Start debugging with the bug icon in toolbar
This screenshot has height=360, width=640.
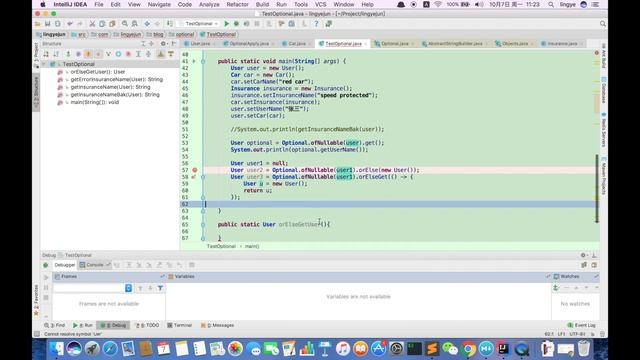click(236, 24)
